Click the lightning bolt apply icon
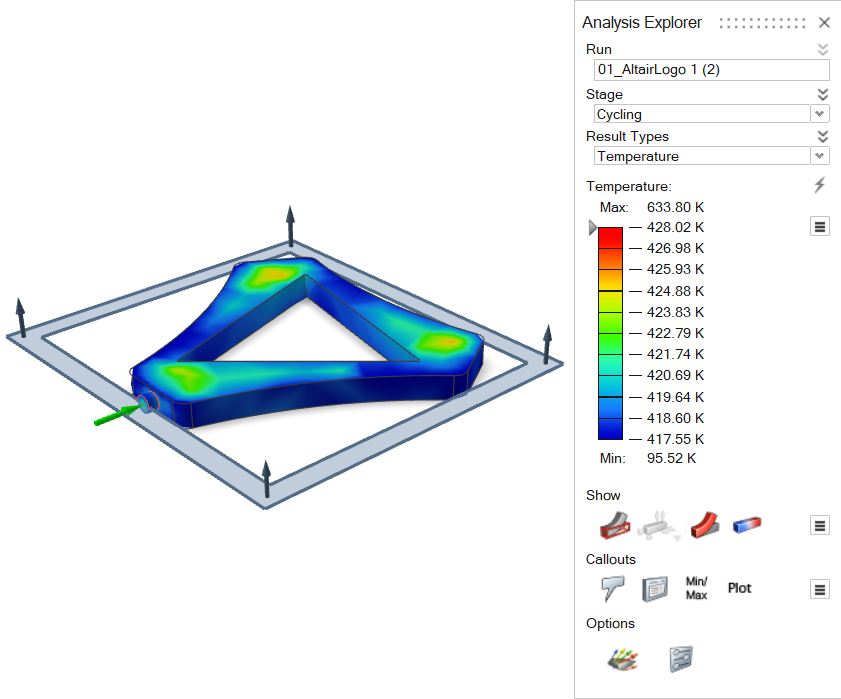Screen dimensions: 841x699 pyautogui.click(x=820, y=185)
